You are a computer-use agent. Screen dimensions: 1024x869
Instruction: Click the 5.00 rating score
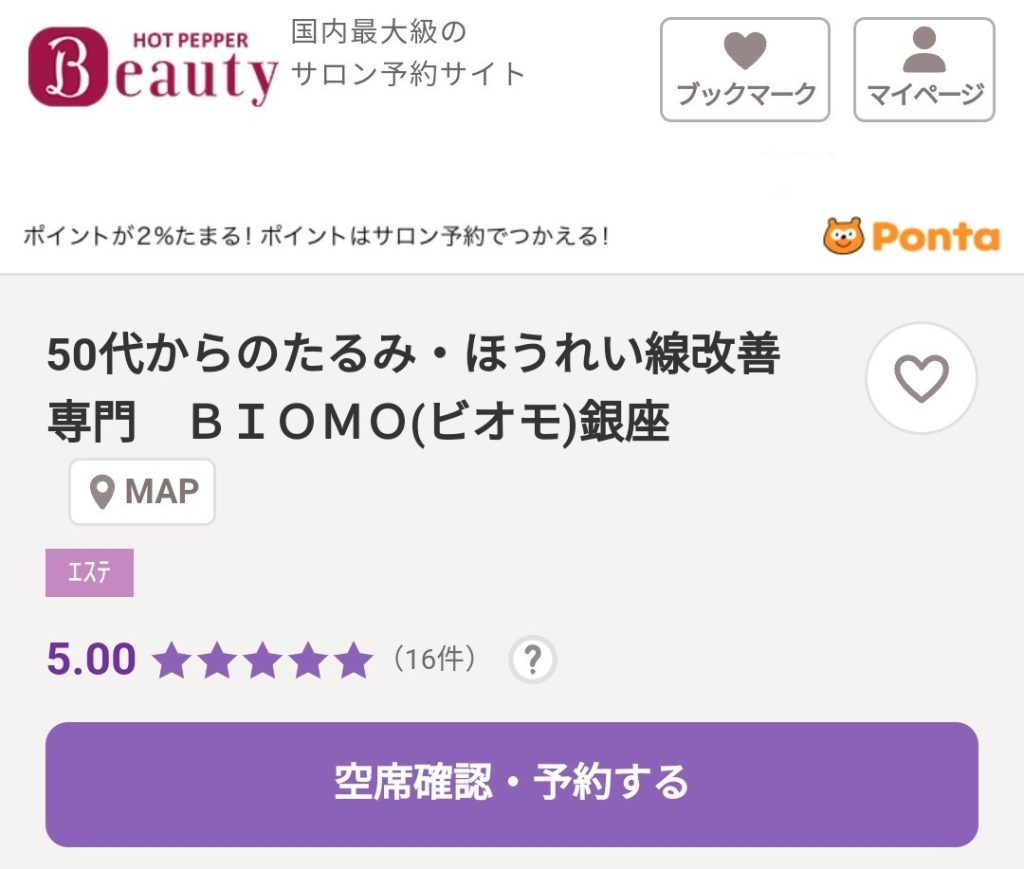(90, 659)
